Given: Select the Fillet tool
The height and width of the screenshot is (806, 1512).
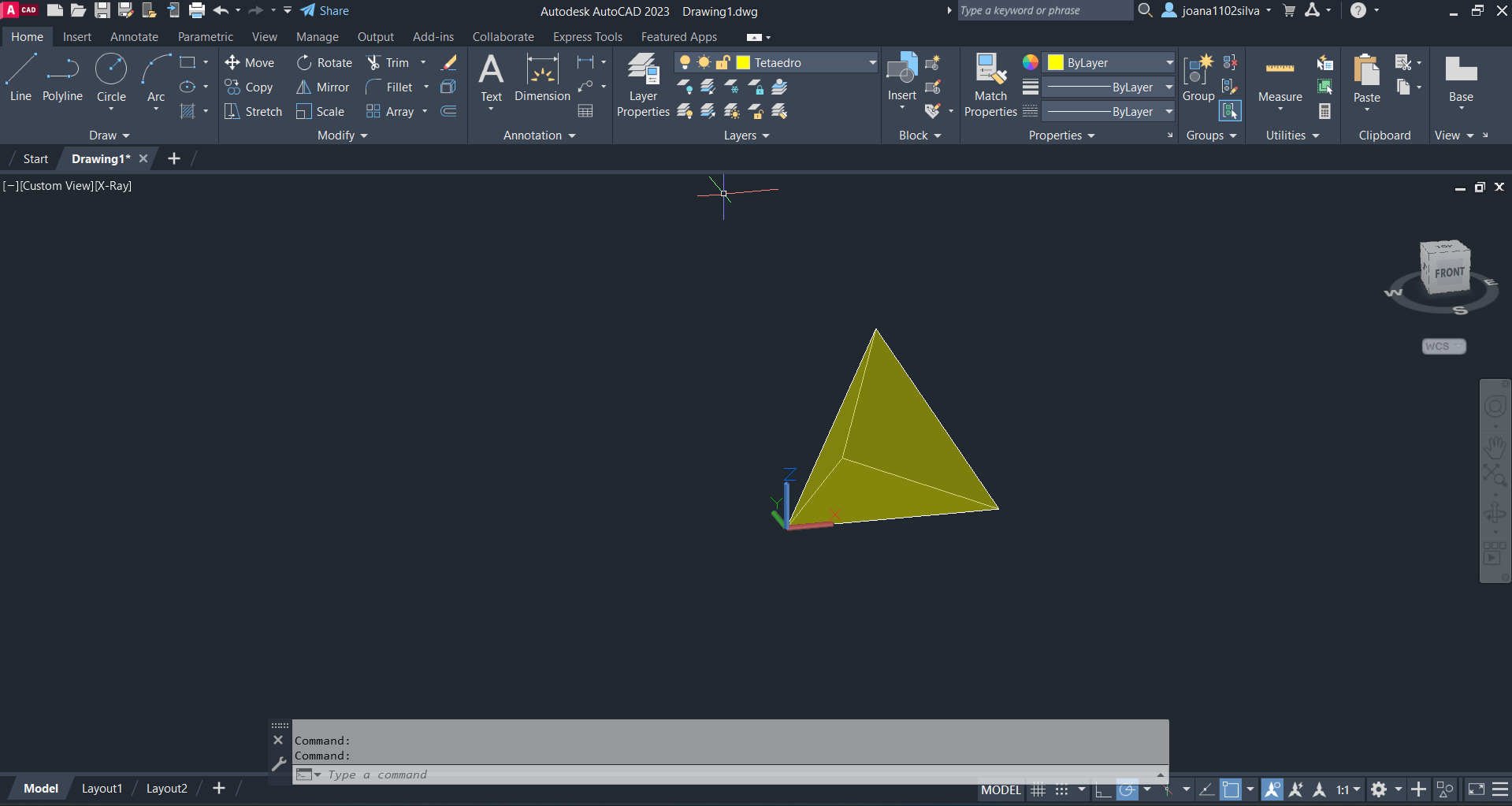Looking at the screenshot, I should (x=389, y=87).
